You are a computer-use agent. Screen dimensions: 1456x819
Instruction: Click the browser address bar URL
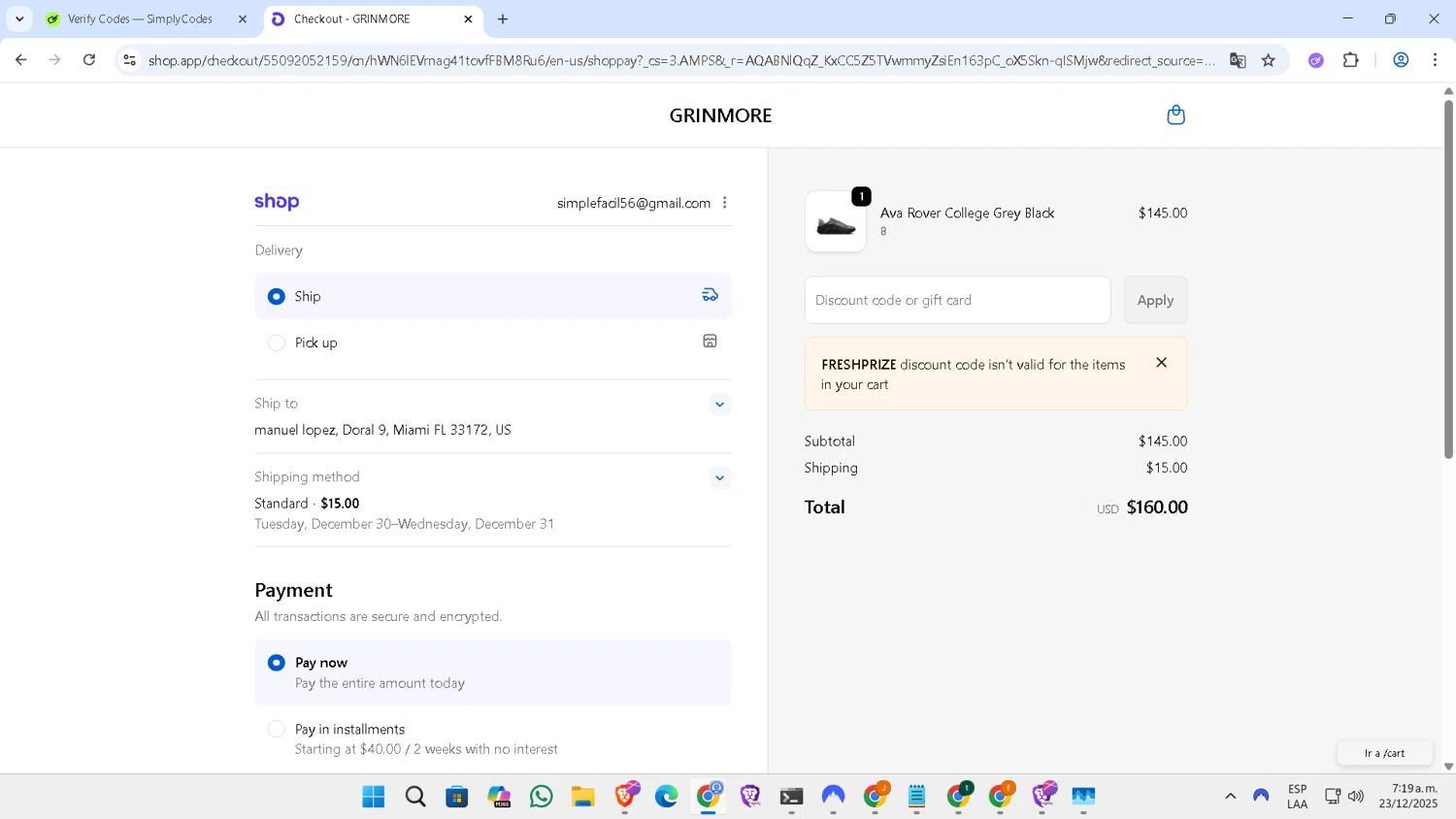[679, 60]
